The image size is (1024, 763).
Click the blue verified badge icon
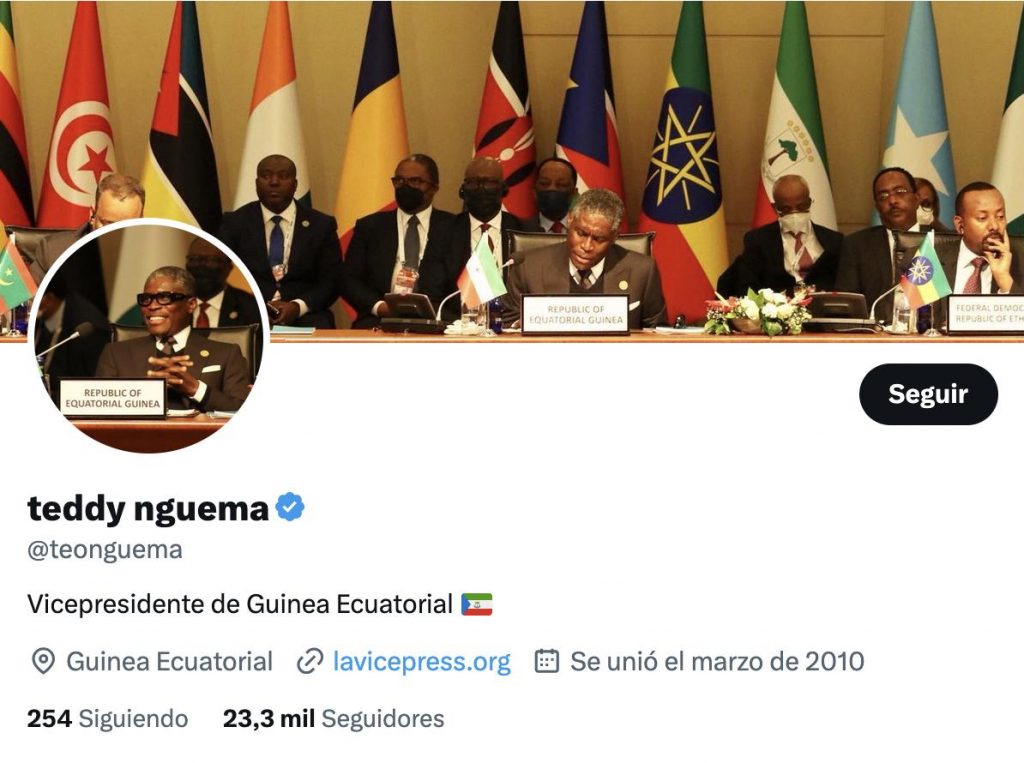pyautogui.click(x=289, y=507)
